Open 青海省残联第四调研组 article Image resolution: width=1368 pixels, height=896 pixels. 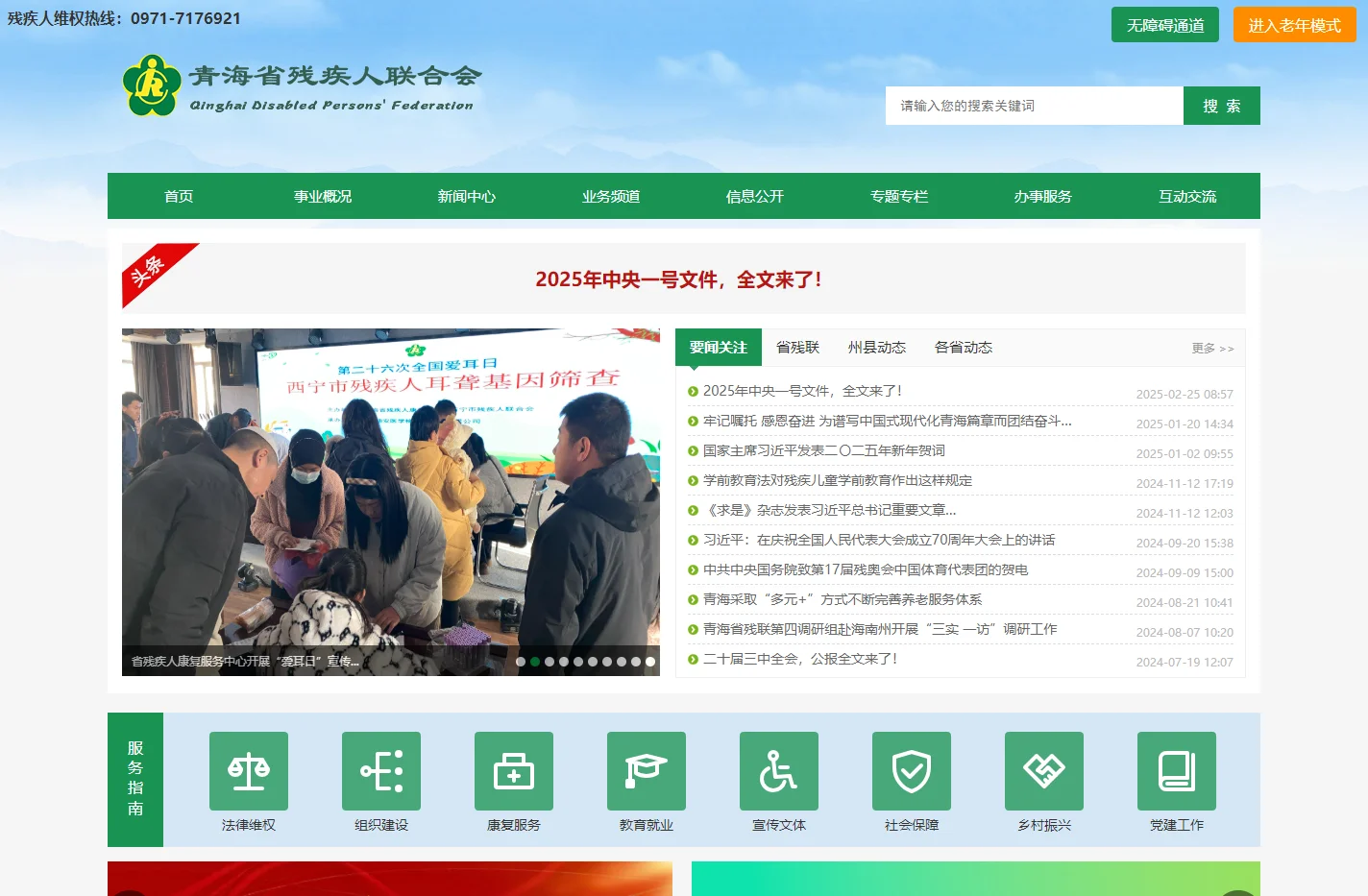(x=880, y=629)
